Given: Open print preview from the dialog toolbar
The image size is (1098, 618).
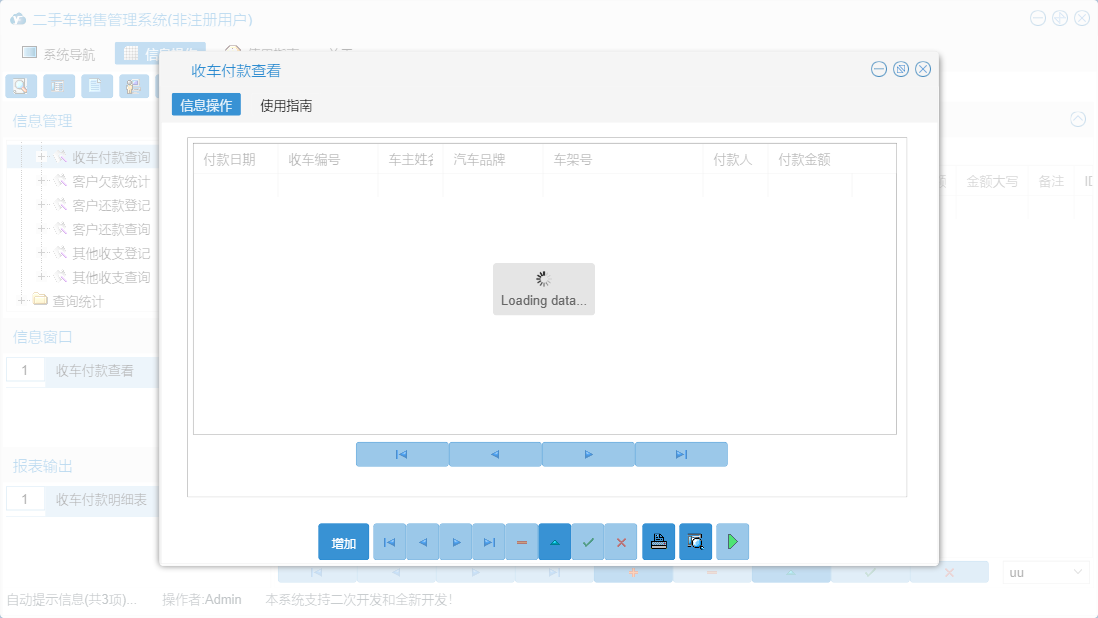Looking at the screenshot, I should [x=695, y=541].
